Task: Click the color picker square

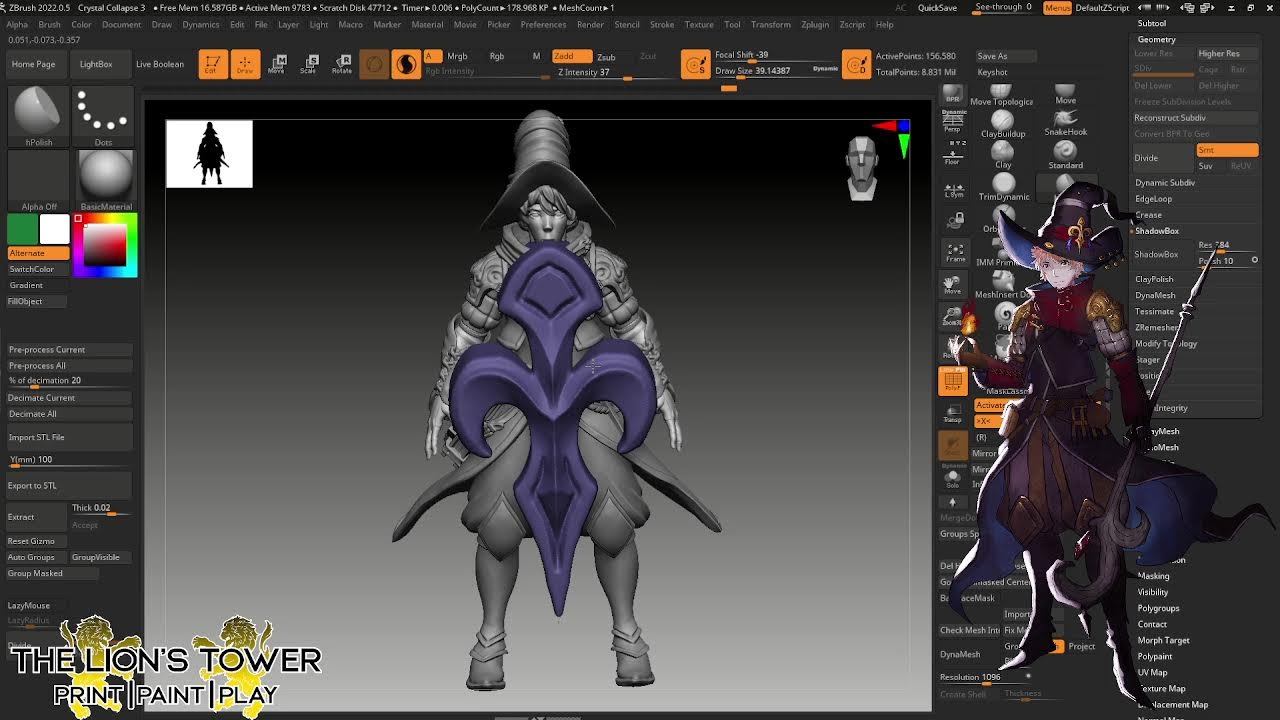Action: pyautogui.click(x=104, y=245)
